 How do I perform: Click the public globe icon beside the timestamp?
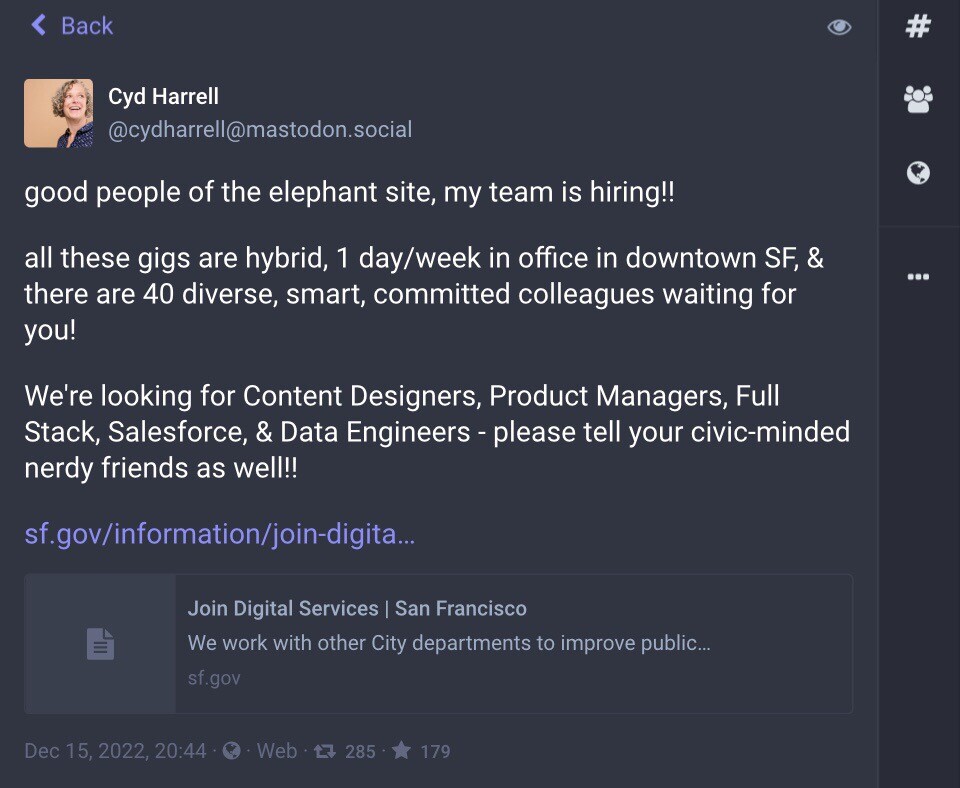231,751
